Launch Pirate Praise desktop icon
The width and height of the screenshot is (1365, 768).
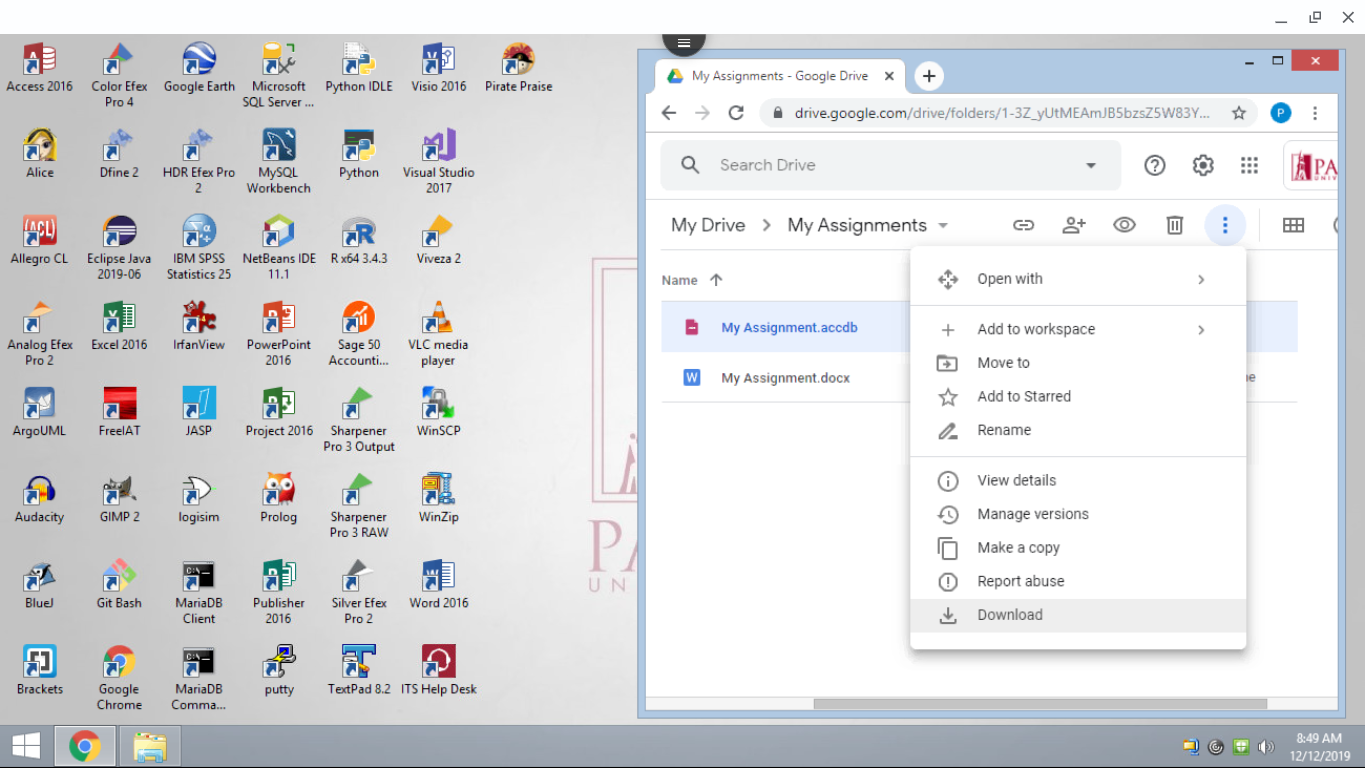coord(518,68)
